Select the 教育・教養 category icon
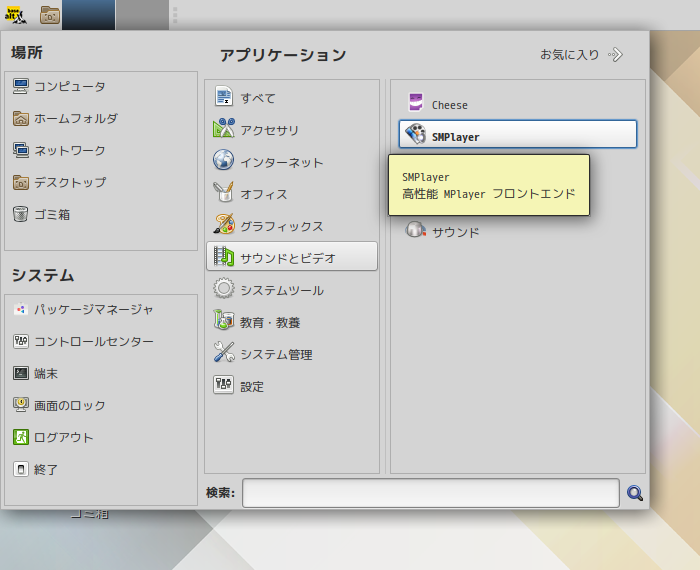Screen dimensions: 700x570 coord(223,320)
